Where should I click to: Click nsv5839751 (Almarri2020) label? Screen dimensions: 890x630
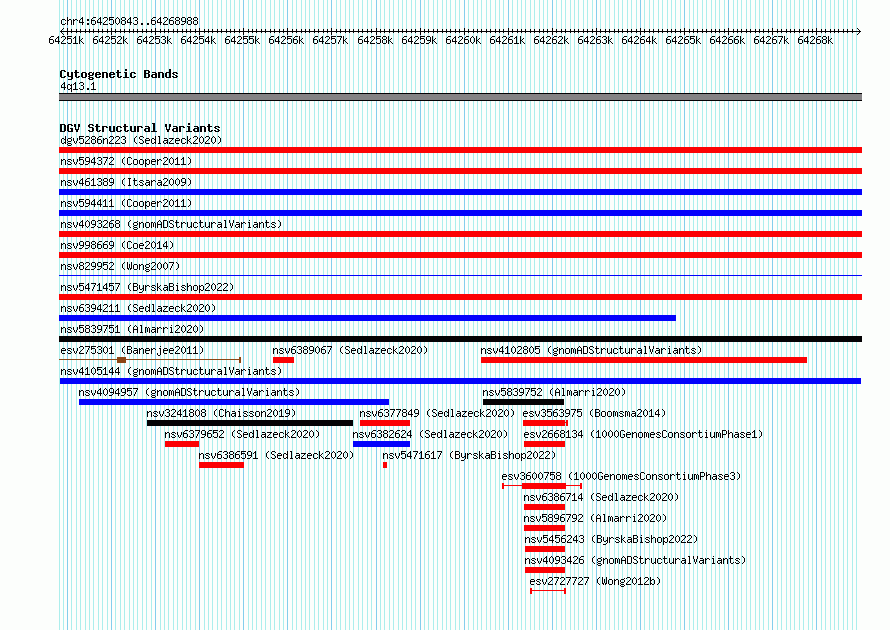coord(132,329)
